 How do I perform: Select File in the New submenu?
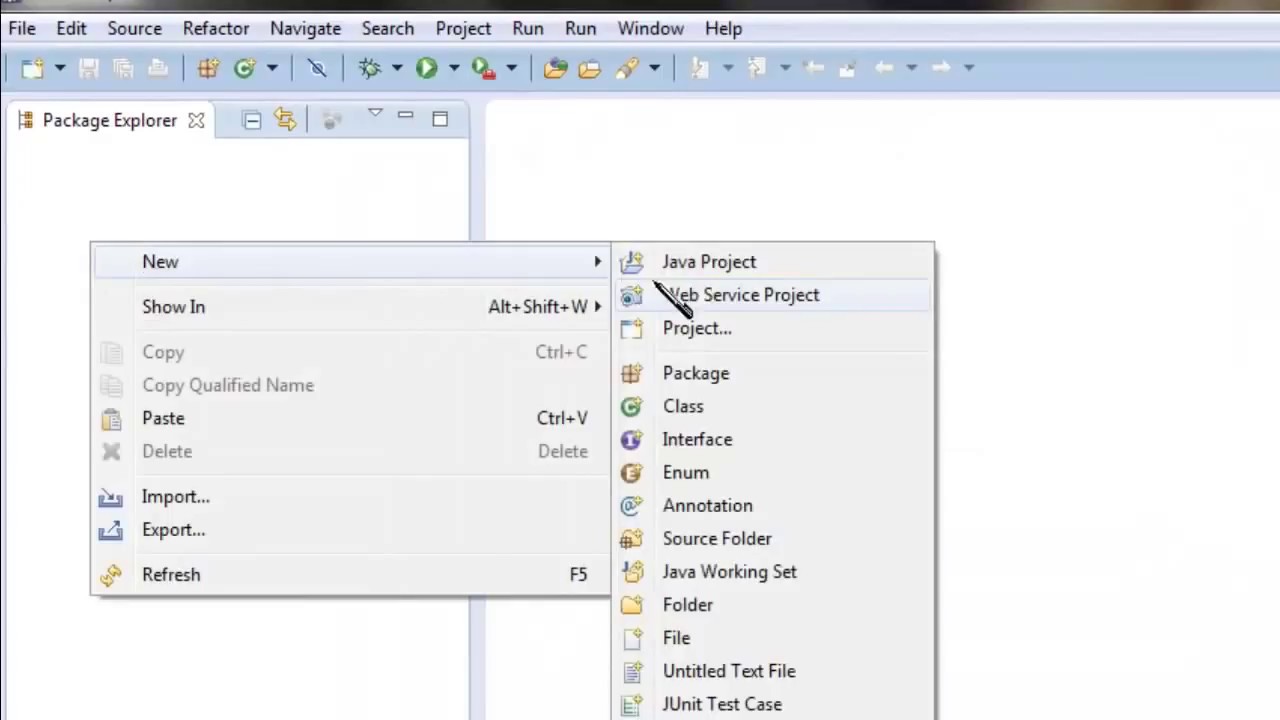[x=773, y=638]
